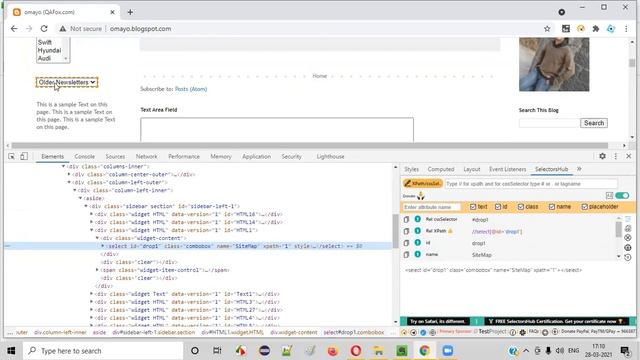Show more DevTools sidebar tabs chevron
The image size is (640, 360).
(x=579, y=169)
